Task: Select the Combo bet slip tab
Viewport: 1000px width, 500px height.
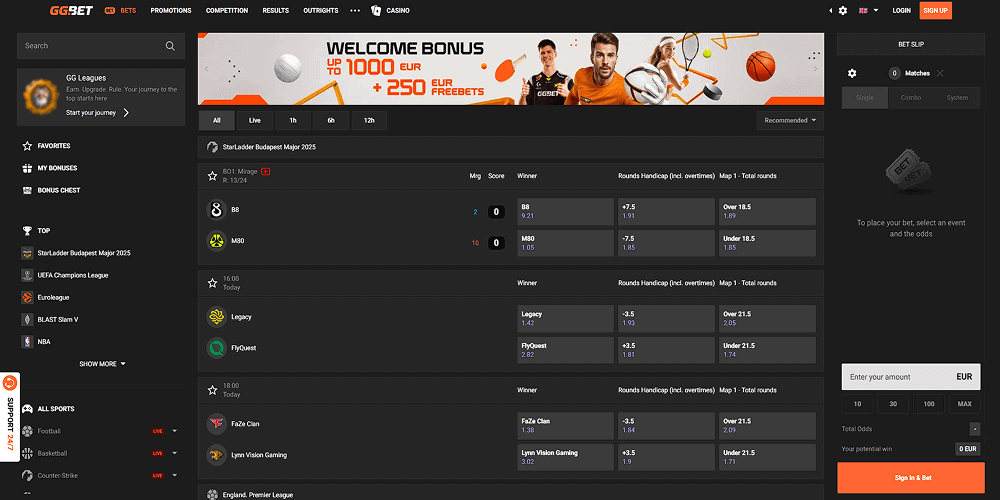Action: pyautogui.click(x=910, y=98)
